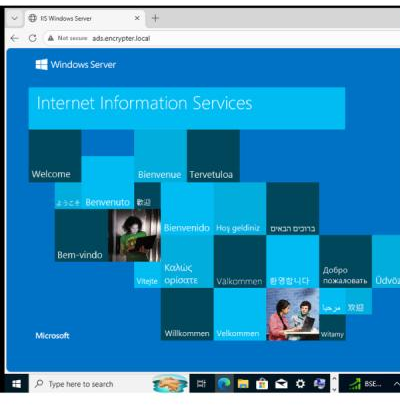Viewport: 400px width, 420px height.
Task: Click the Bem-vindo tile
Action: pyautogui.click(x=82, y=236)
